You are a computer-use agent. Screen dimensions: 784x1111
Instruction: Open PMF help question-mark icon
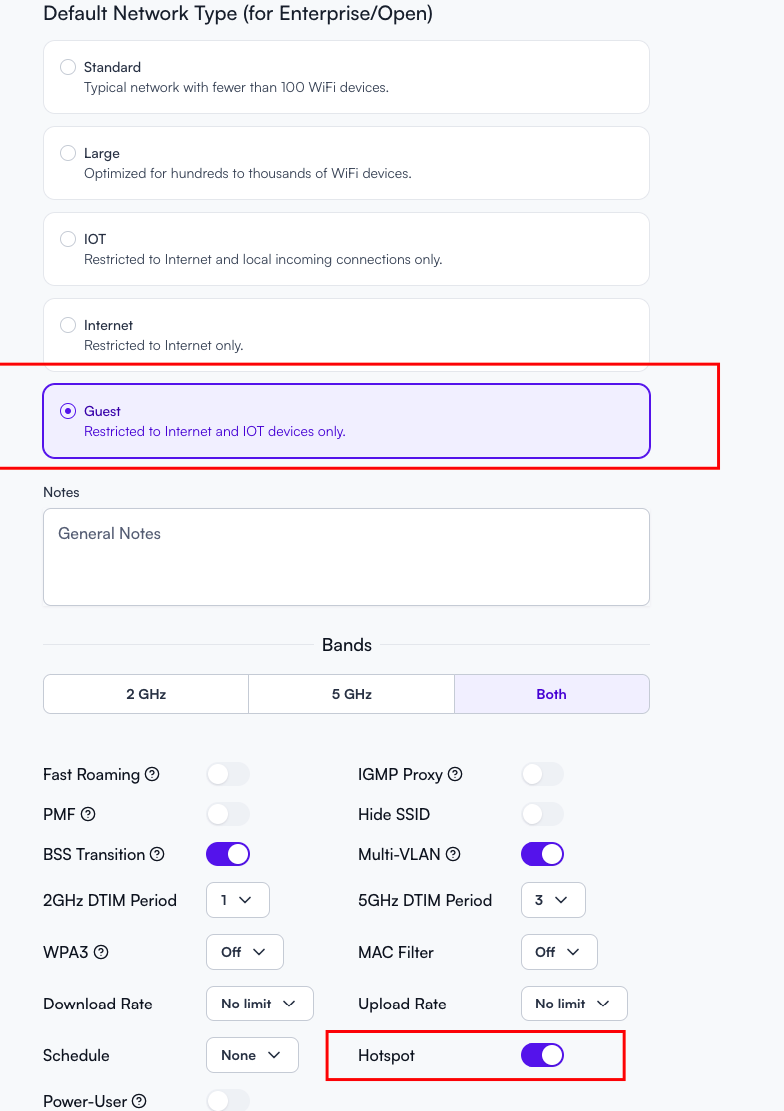pos(88,814)
